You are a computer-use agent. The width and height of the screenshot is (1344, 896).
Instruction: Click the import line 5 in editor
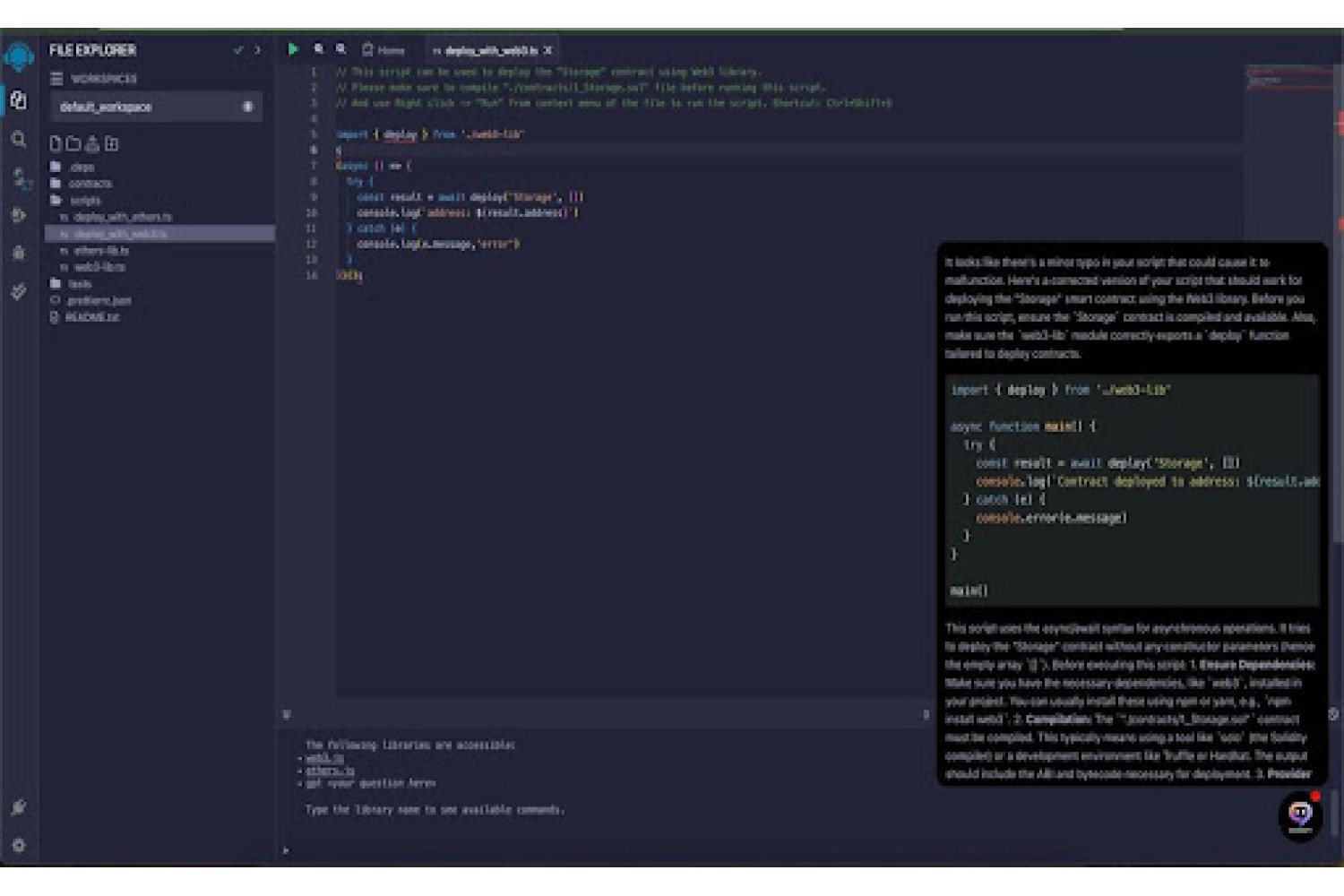click(x=429, y=134)
